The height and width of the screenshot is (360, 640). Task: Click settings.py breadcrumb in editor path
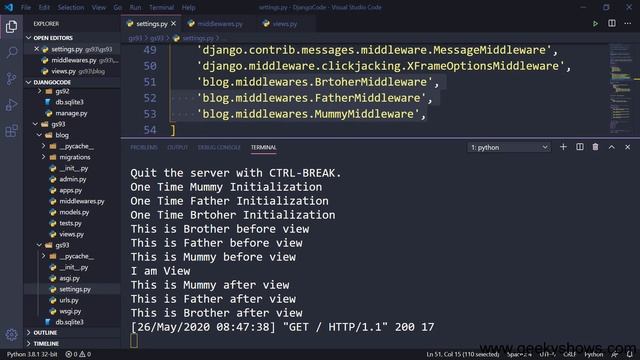click(198, 38)
